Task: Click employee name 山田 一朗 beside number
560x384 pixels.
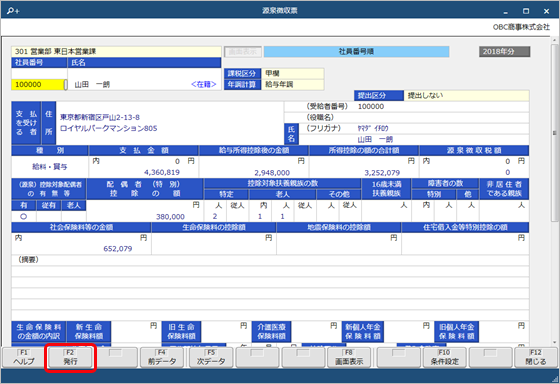Action: click(92, 85)
